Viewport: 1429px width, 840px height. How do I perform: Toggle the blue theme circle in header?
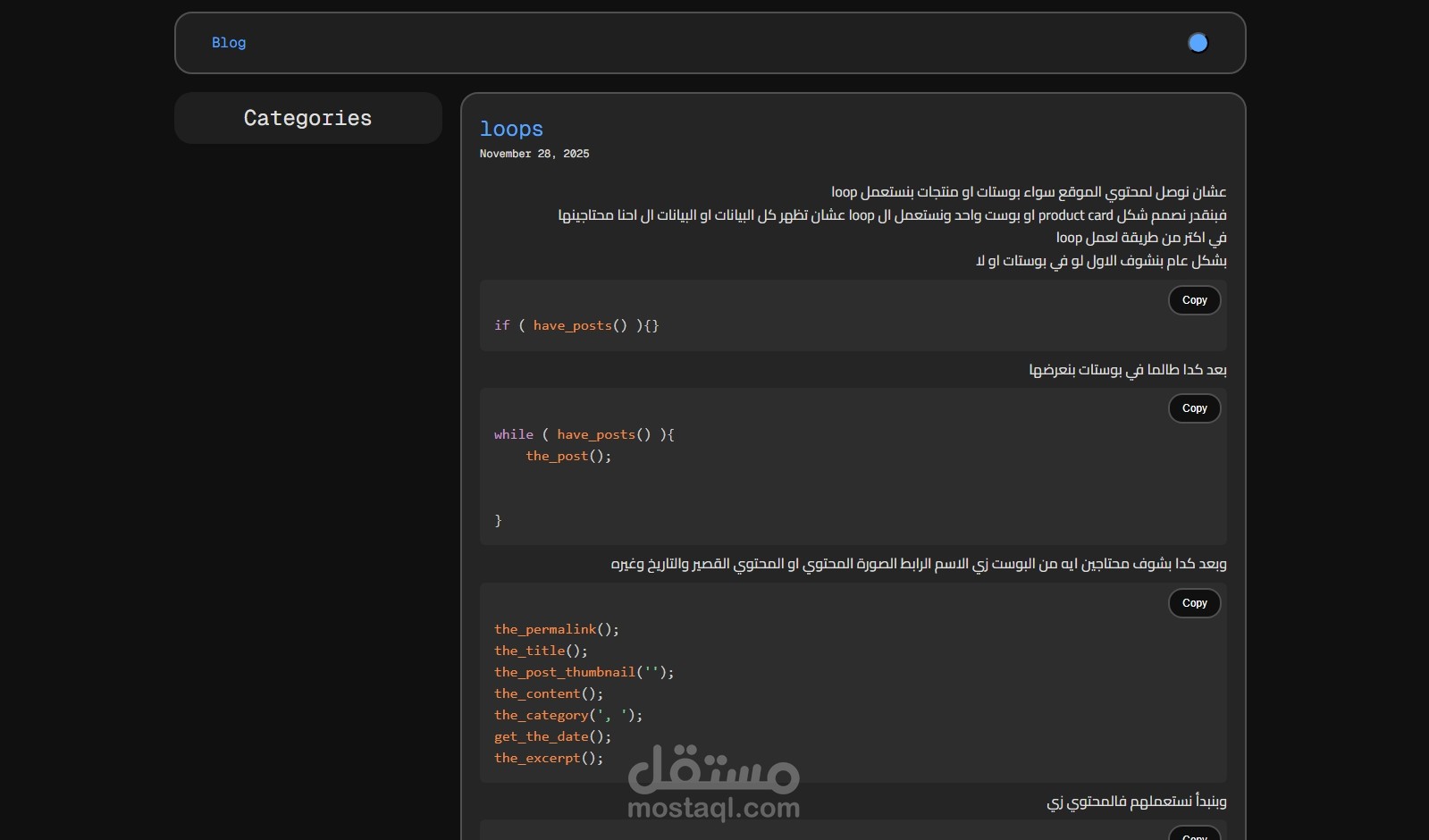point(1198,43)
